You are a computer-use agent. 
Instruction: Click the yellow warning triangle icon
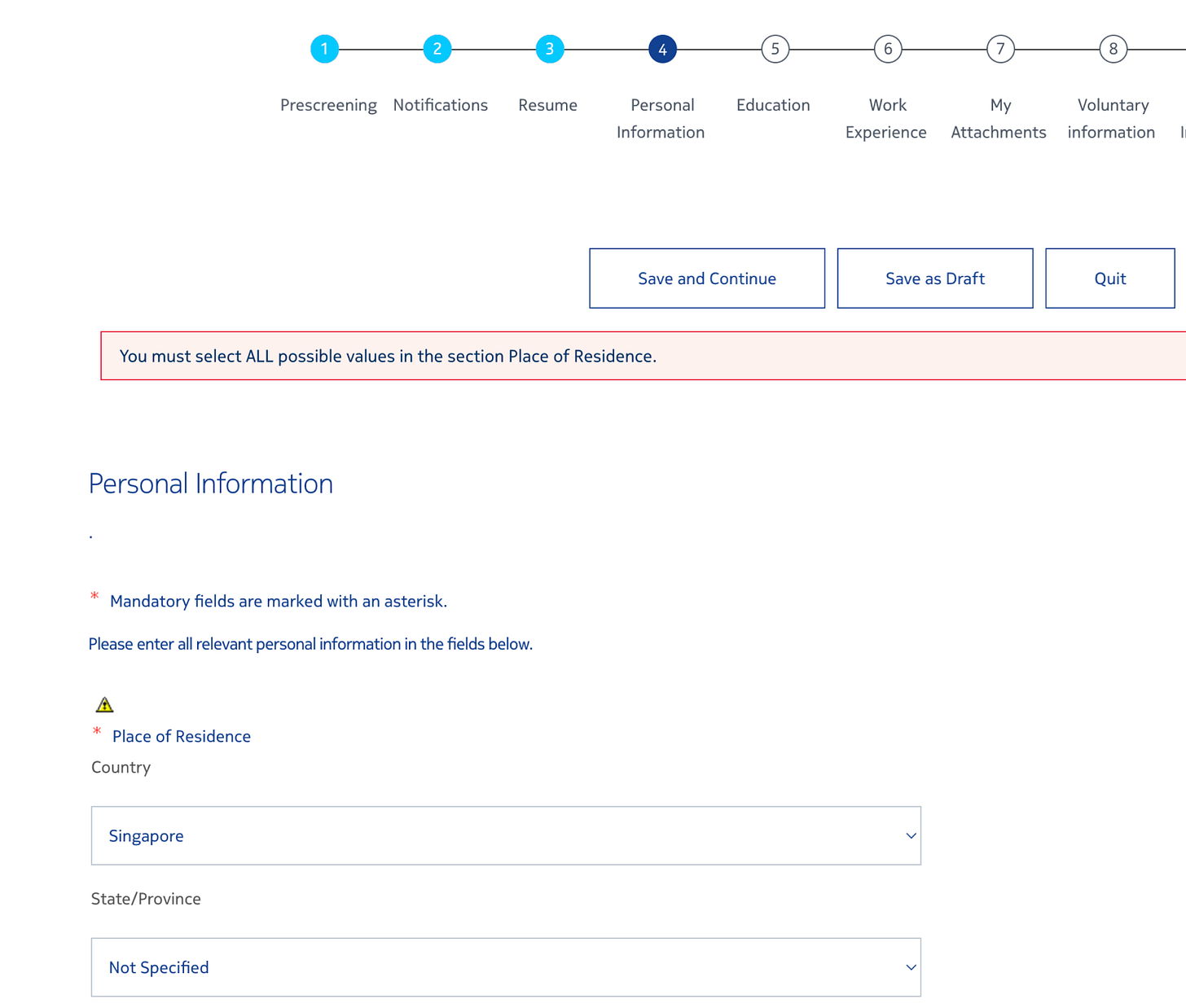pos(104,704)
